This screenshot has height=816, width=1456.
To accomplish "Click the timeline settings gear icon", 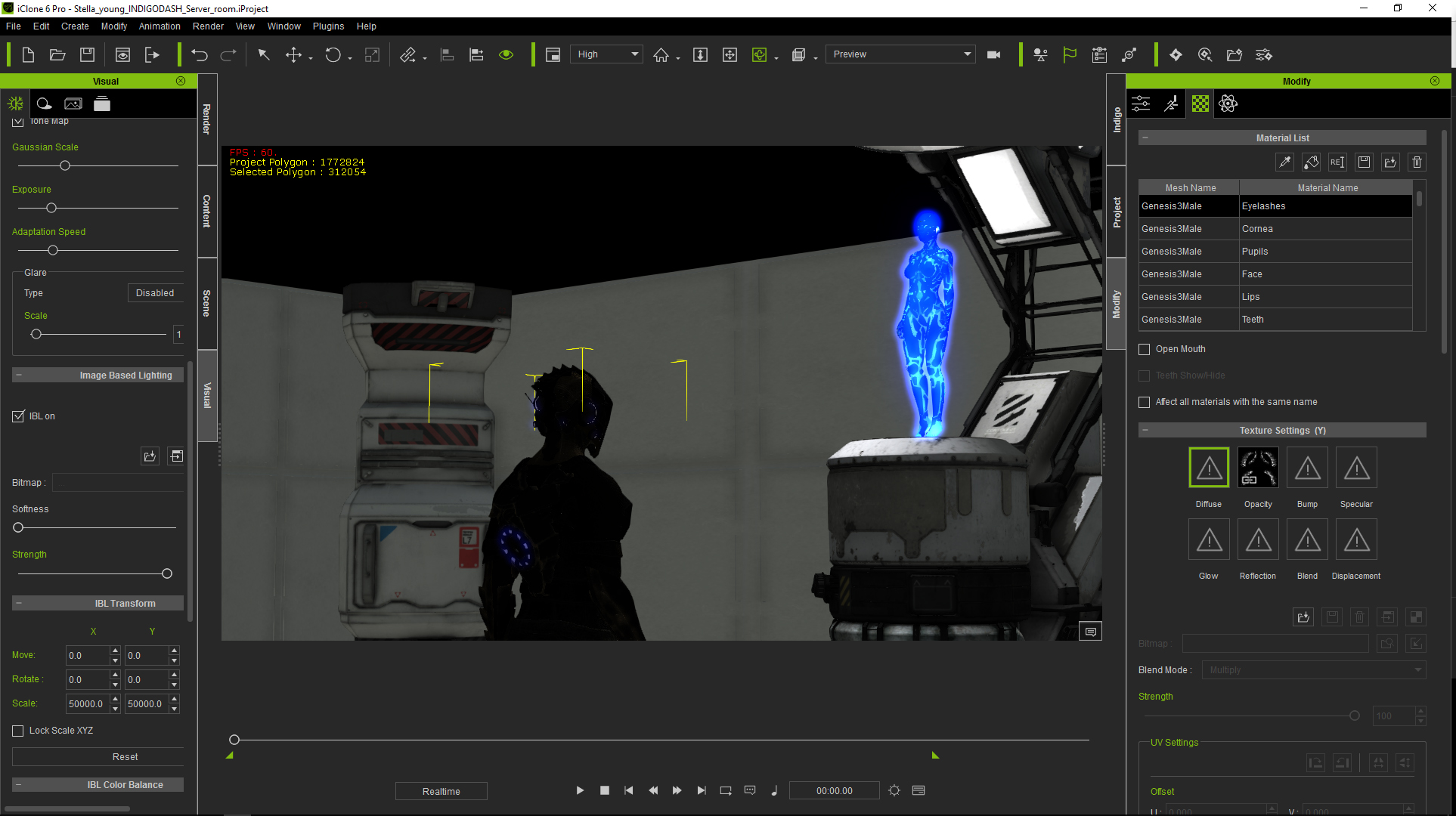I will click(894, 790).
